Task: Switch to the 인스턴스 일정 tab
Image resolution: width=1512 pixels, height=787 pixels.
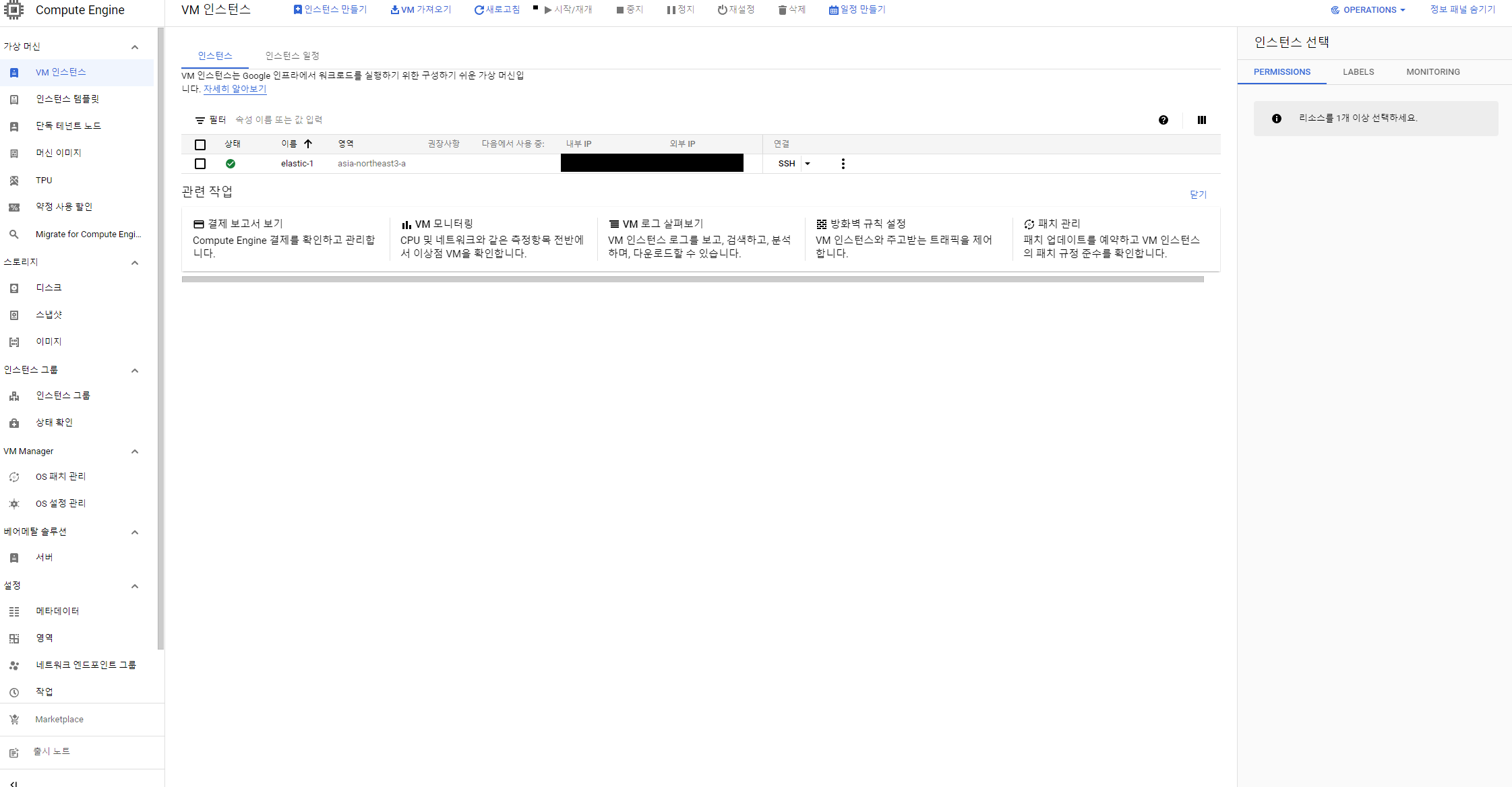Action: 292,56
